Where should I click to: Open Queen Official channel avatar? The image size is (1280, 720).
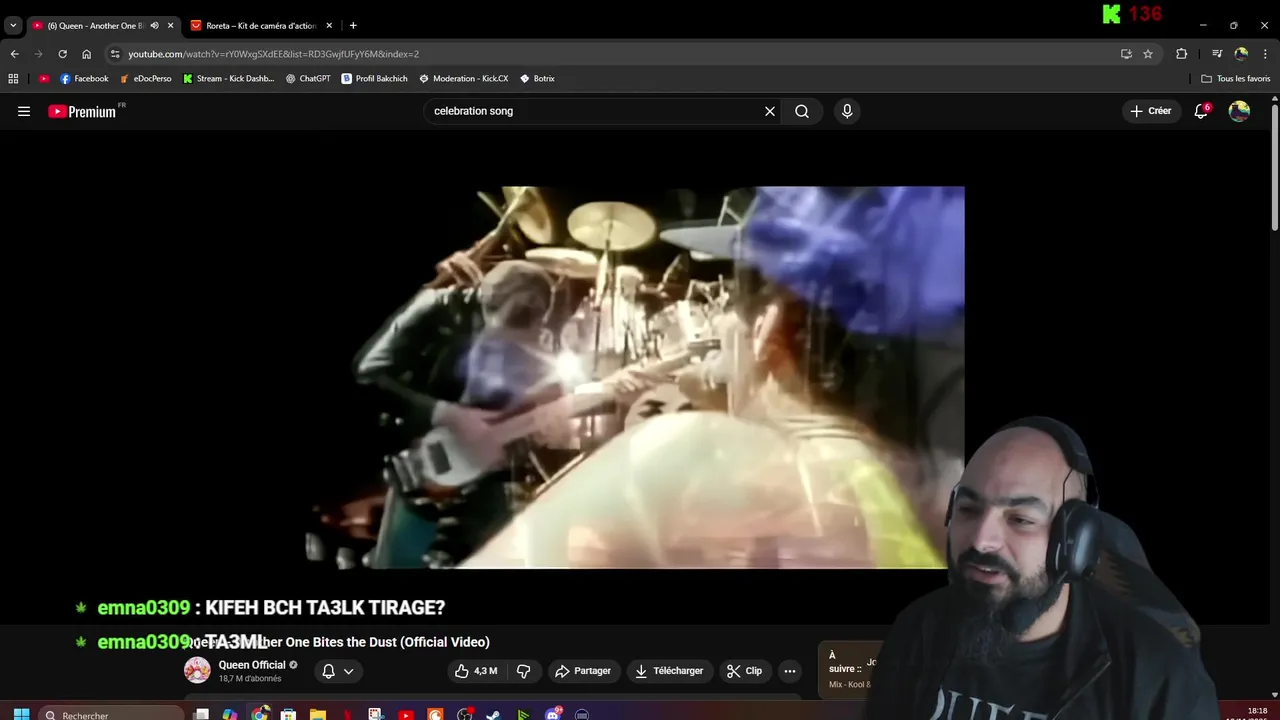click(197, 670)
